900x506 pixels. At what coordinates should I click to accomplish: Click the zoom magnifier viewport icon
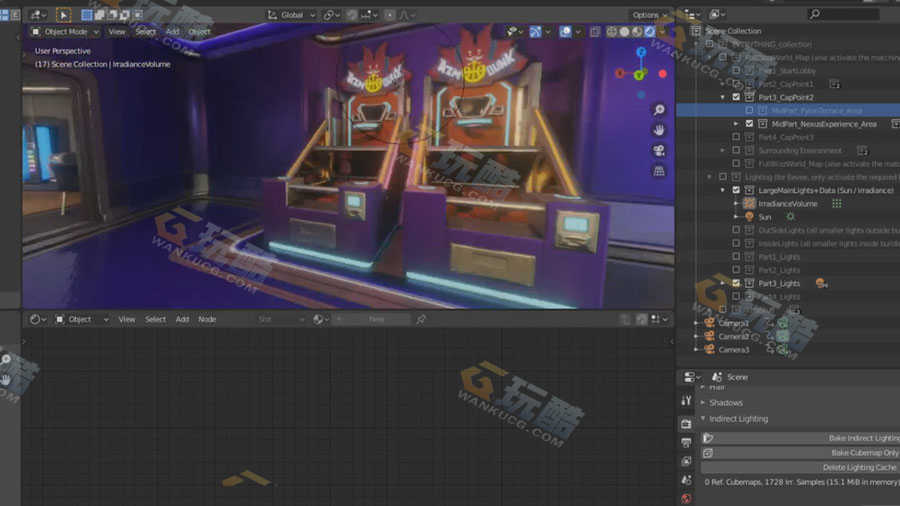pyautogui.click(x=659, y=110)
